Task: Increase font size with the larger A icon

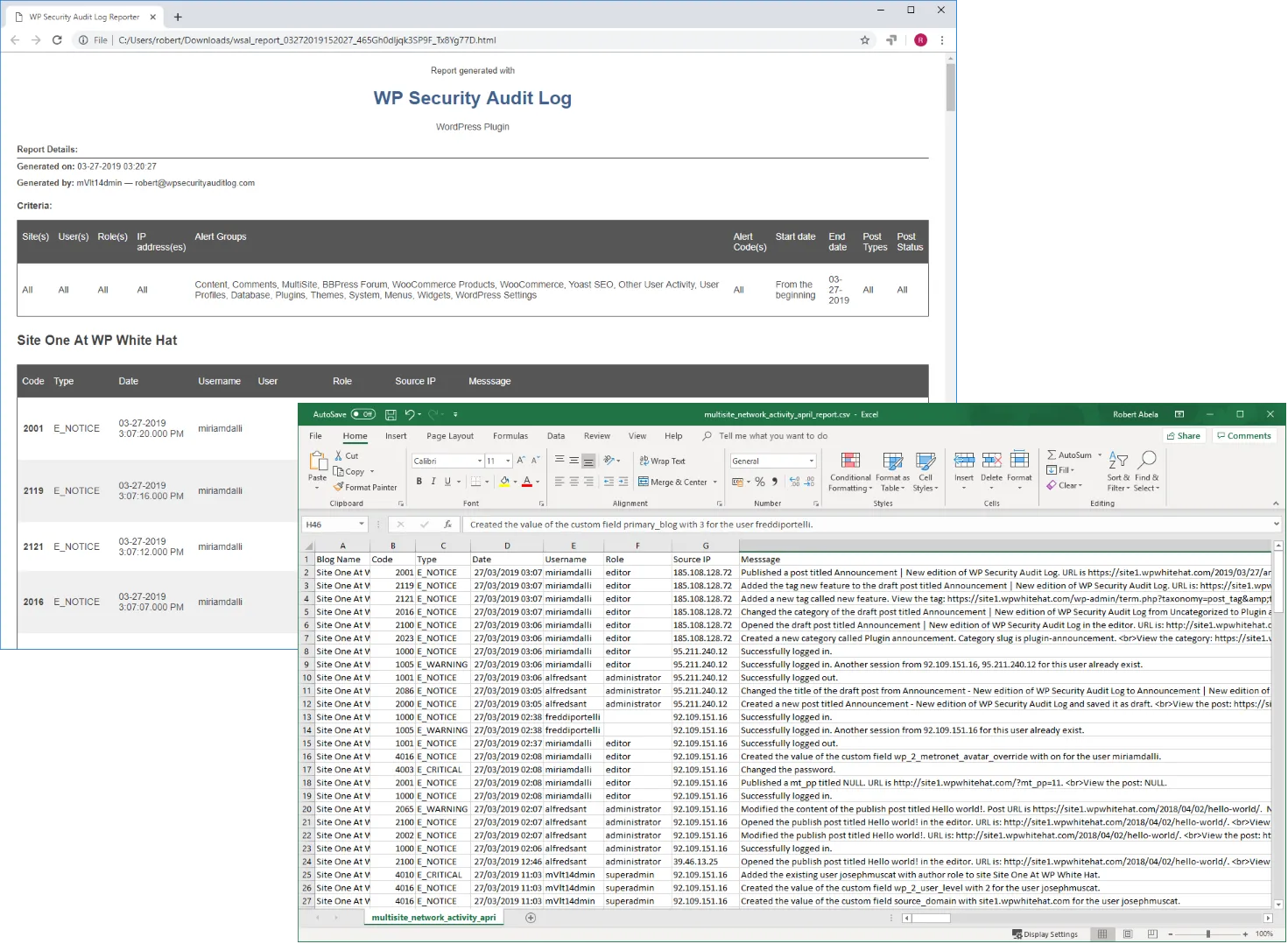Action: [521, 461]
